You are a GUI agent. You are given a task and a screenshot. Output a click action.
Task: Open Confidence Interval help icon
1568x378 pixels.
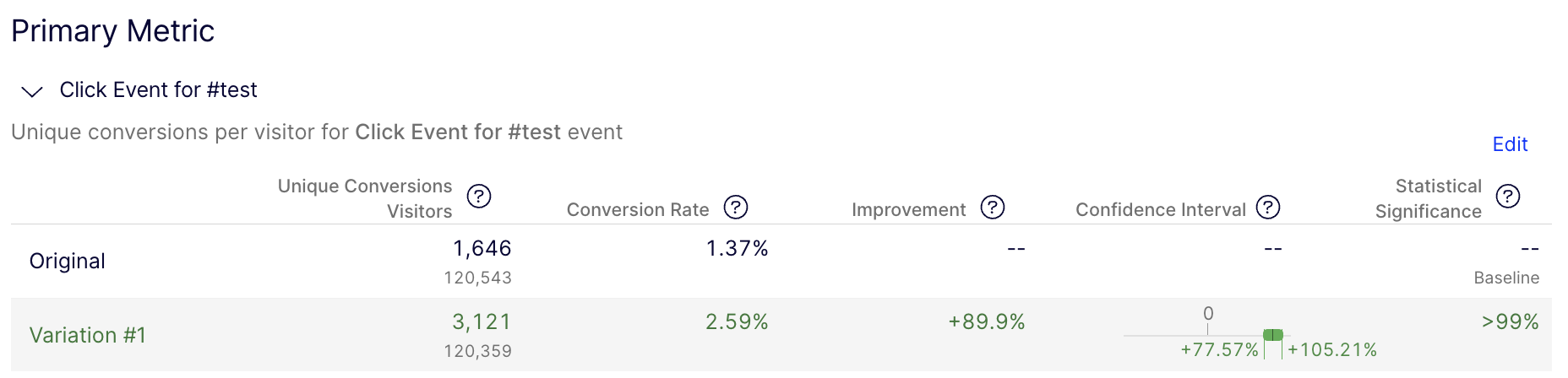coord(1268,208)
